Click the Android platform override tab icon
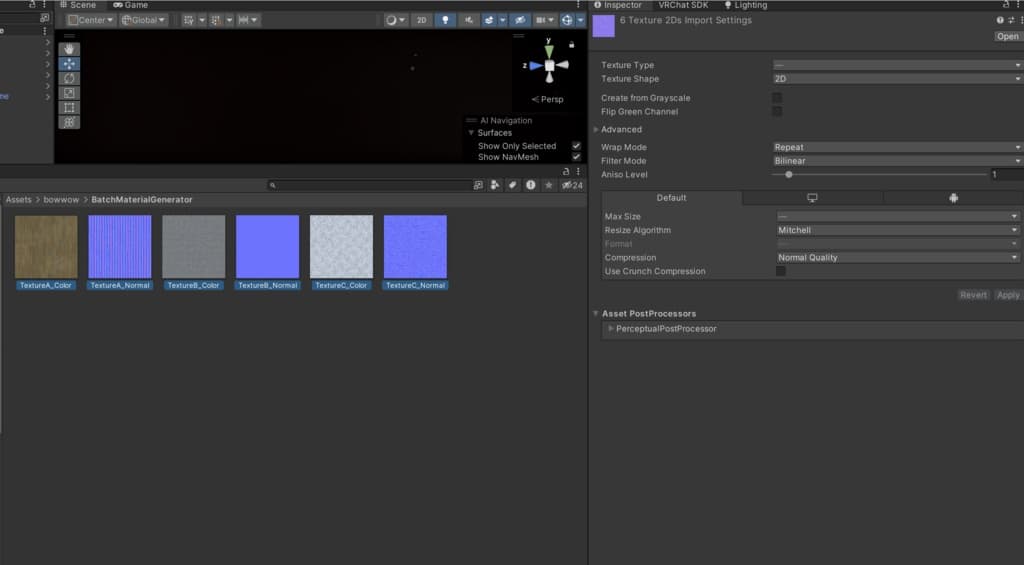Screen dimensions: 1024x565 (x=953, y=198)
